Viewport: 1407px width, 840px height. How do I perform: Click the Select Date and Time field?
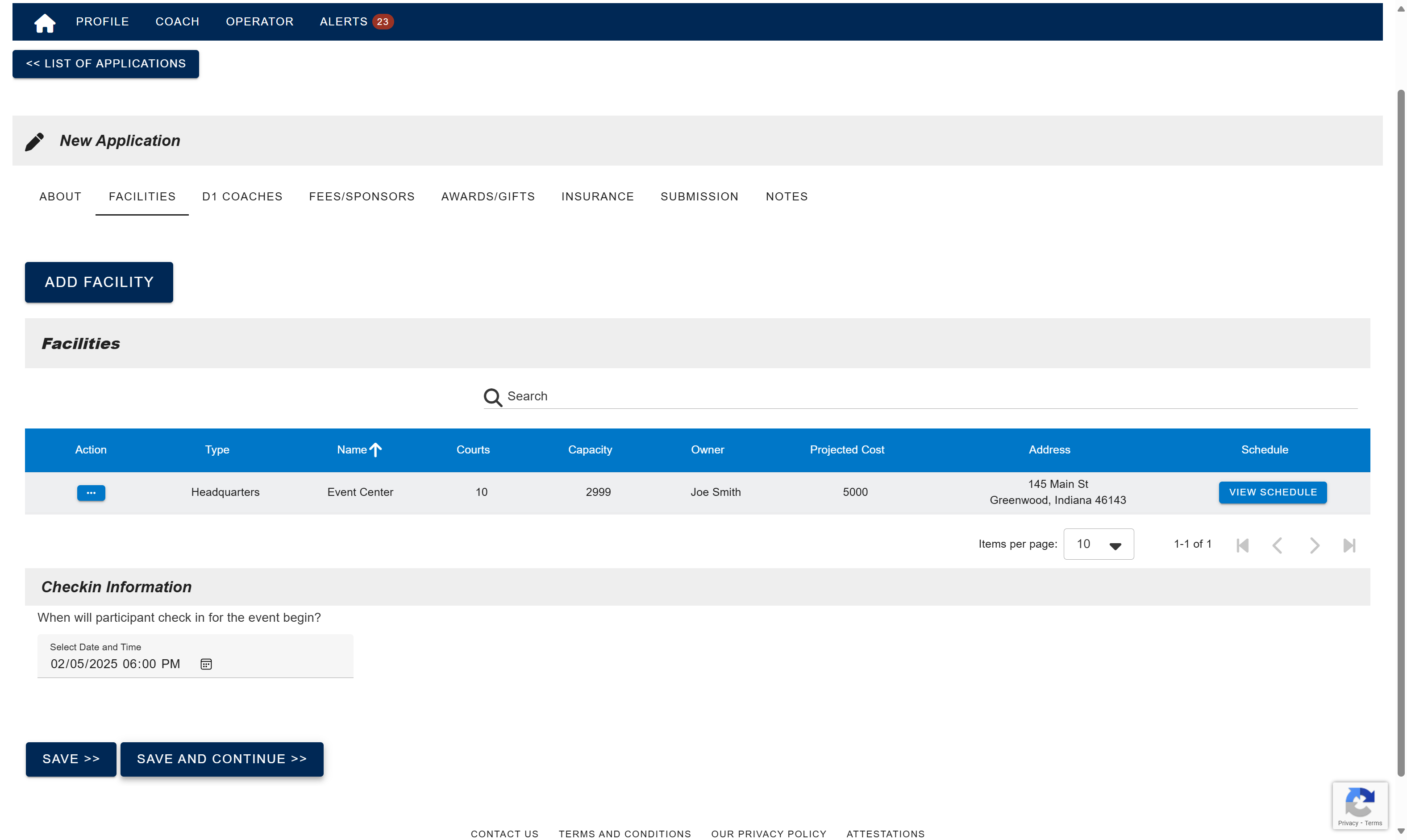coord(195,656)
